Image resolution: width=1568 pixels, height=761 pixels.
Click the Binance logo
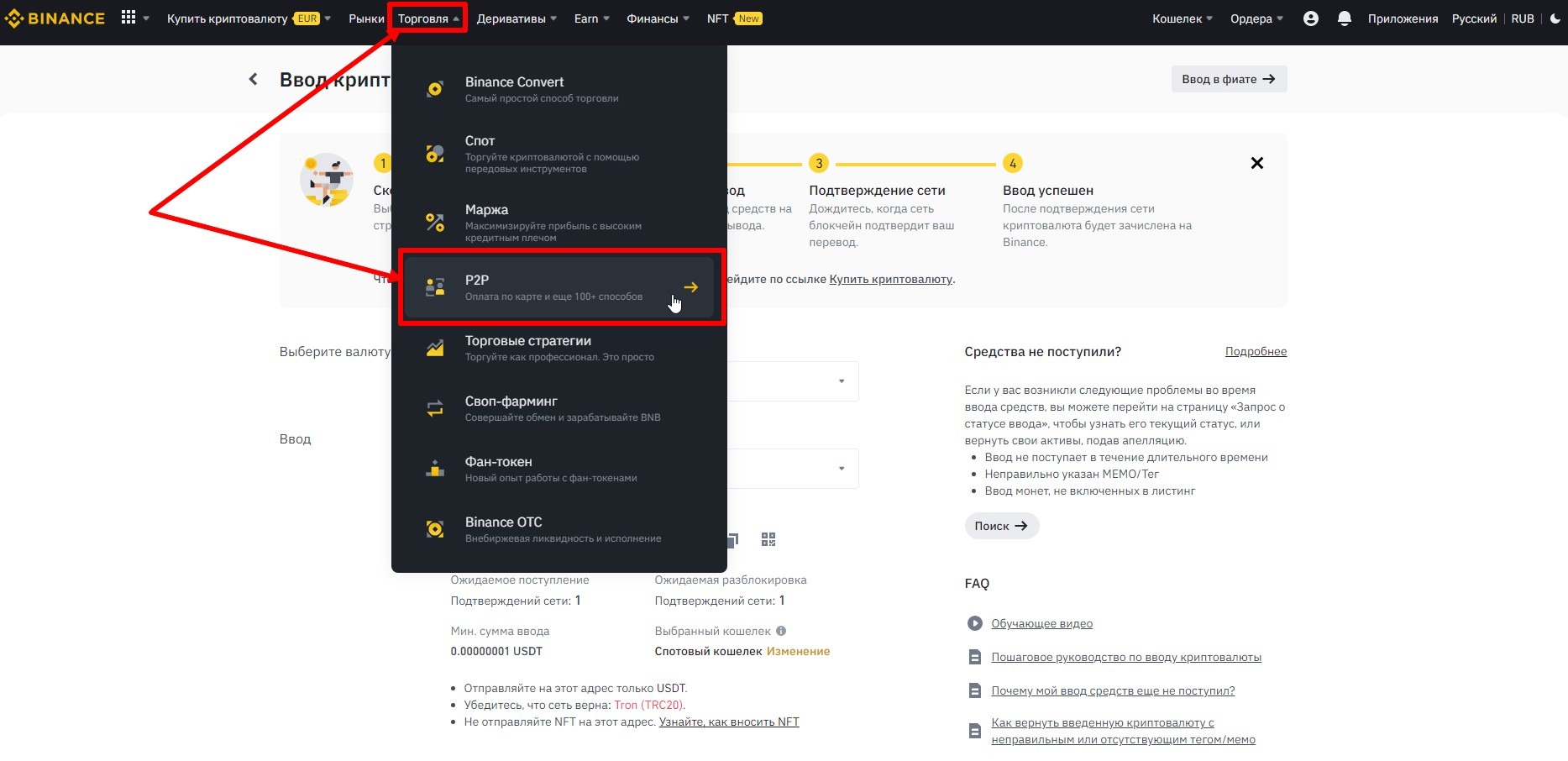point(55,18)
